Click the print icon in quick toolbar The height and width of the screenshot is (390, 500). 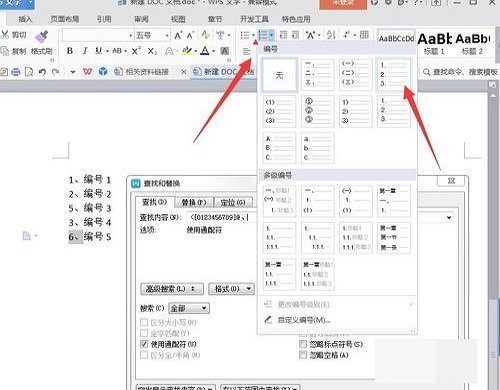(16, 72)
